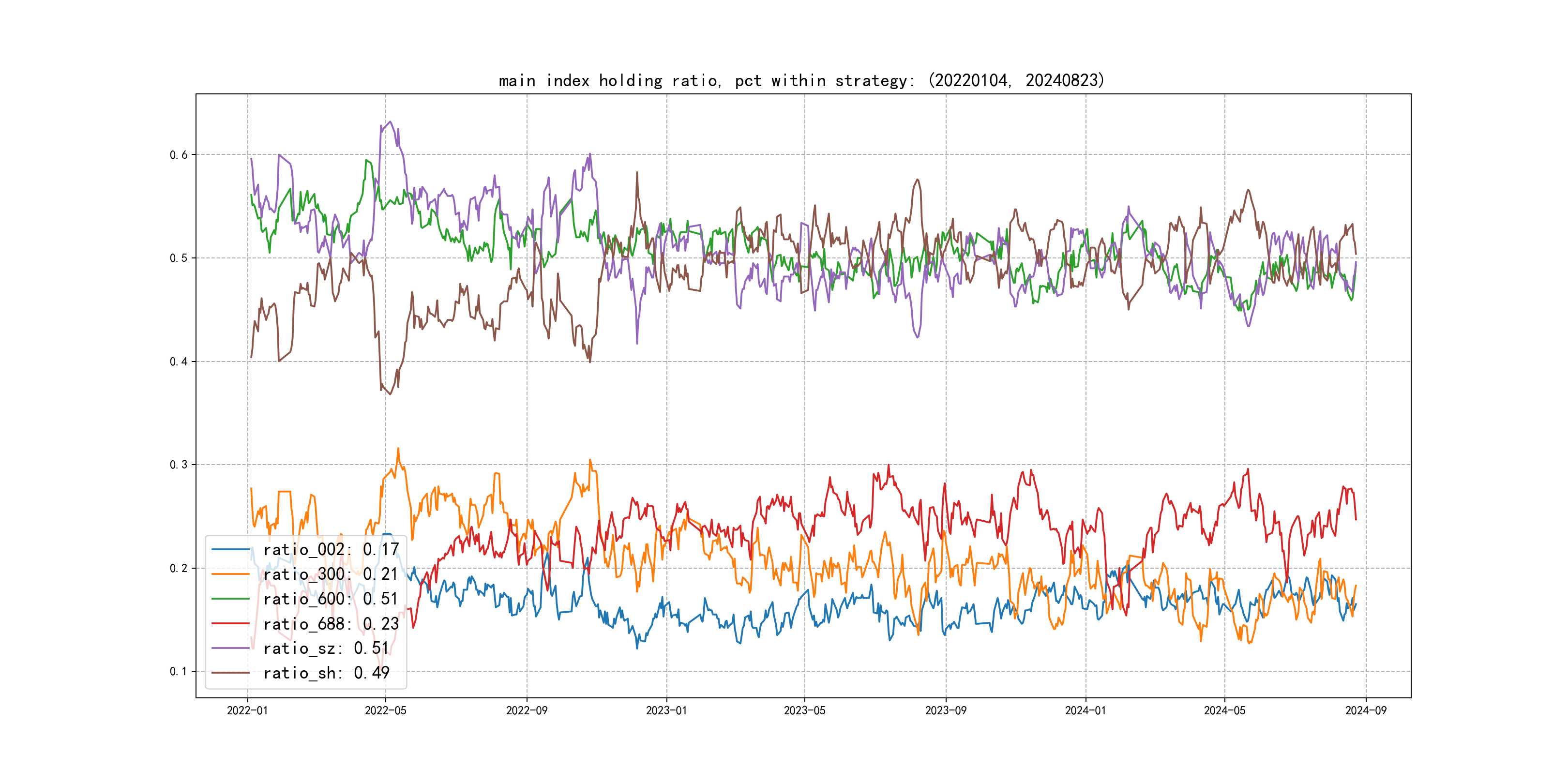Click the orange ratio_300 legend line
This screenshot has height=784, width=1568.
231,574
